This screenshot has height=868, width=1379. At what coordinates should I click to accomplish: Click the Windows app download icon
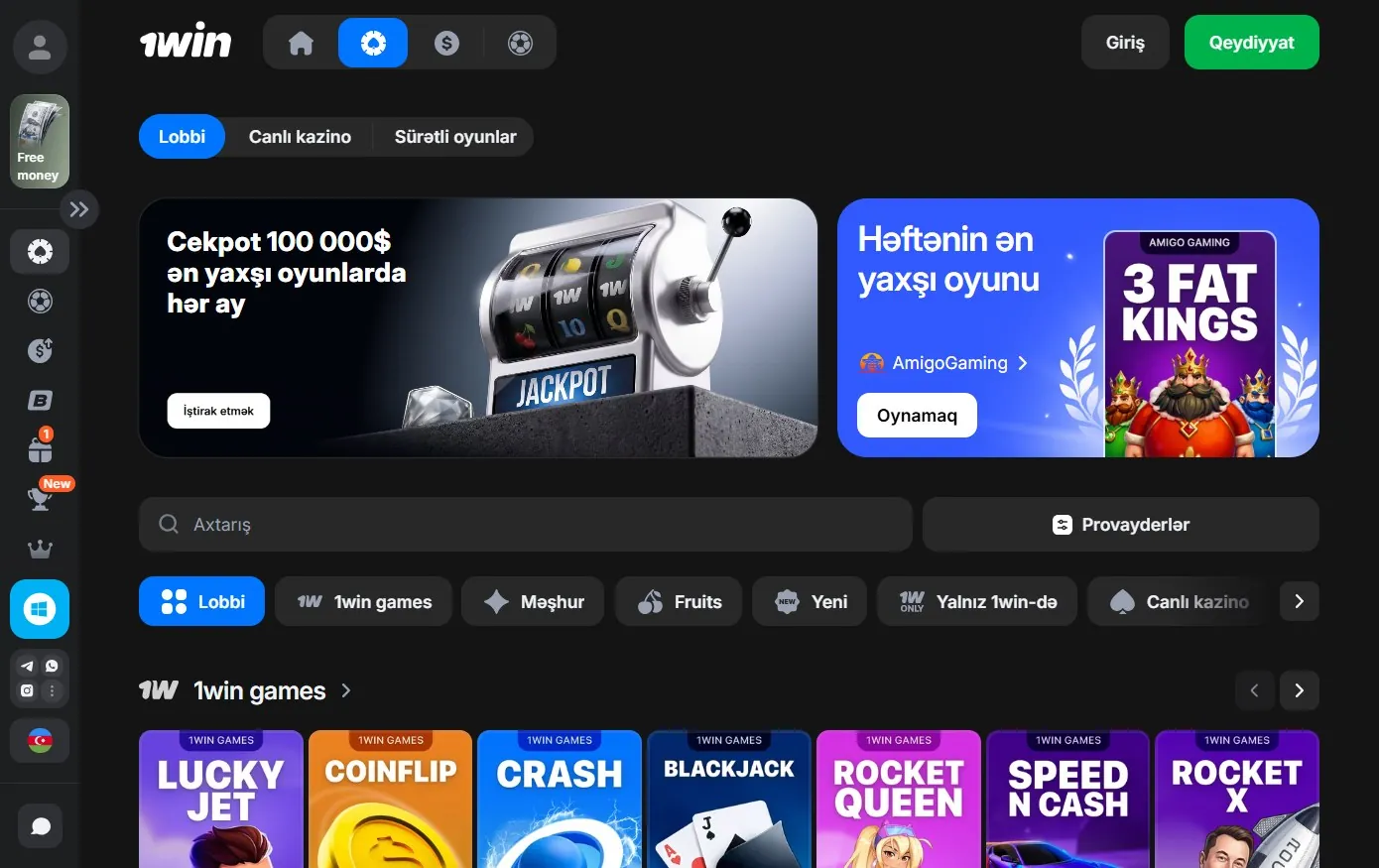[x=40, y=609]
